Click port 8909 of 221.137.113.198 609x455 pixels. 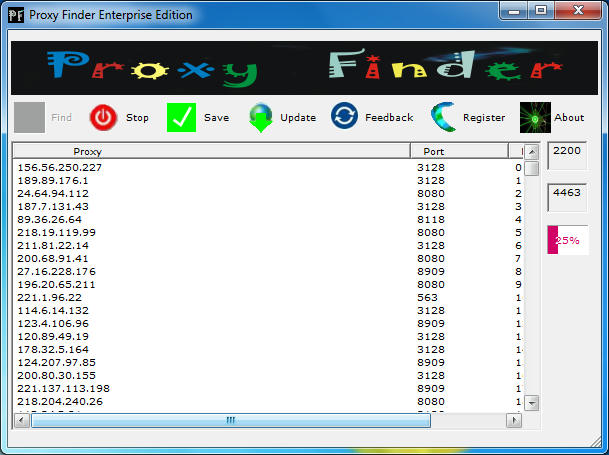431,389
